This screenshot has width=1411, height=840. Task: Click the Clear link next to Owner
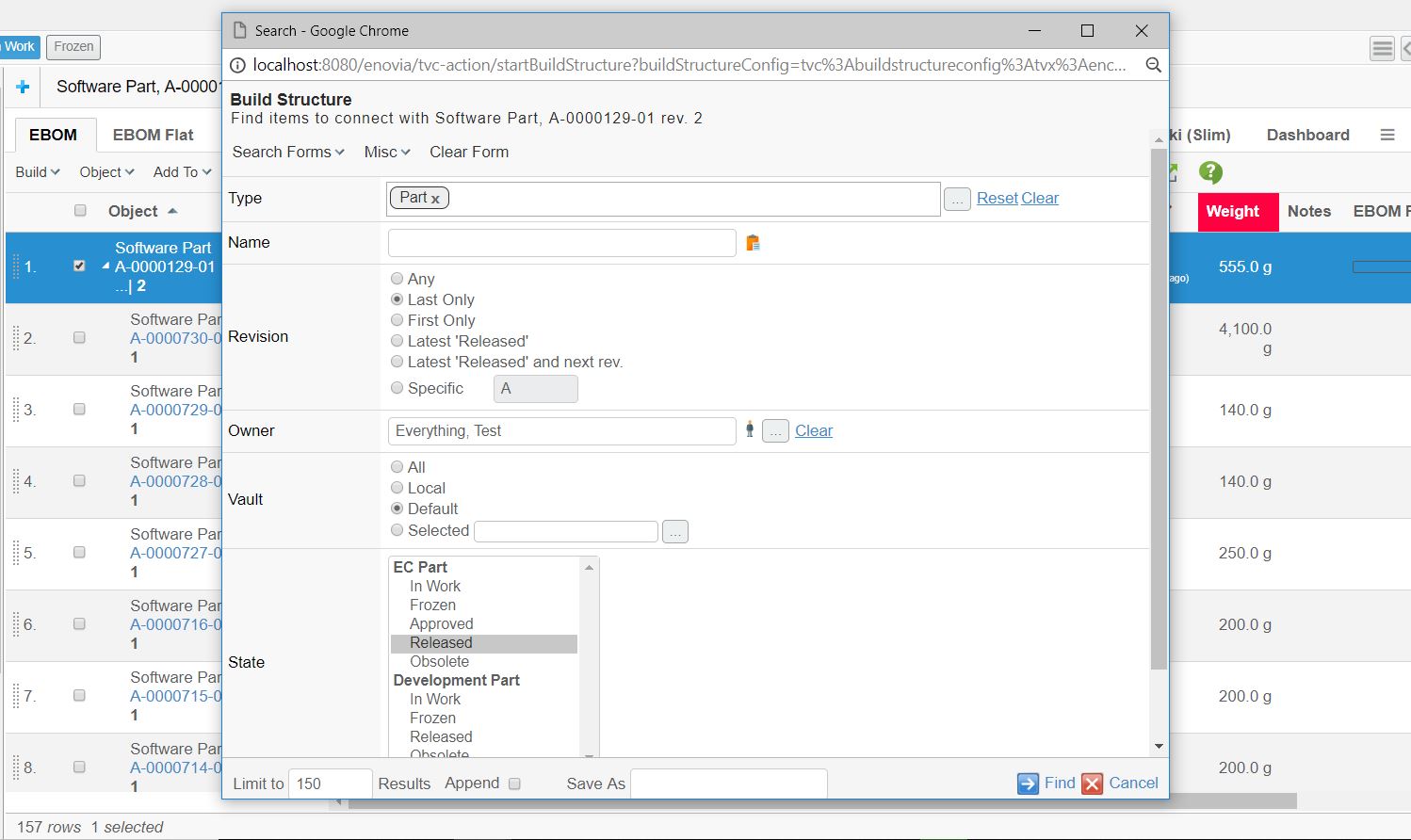tap(814, 430)
